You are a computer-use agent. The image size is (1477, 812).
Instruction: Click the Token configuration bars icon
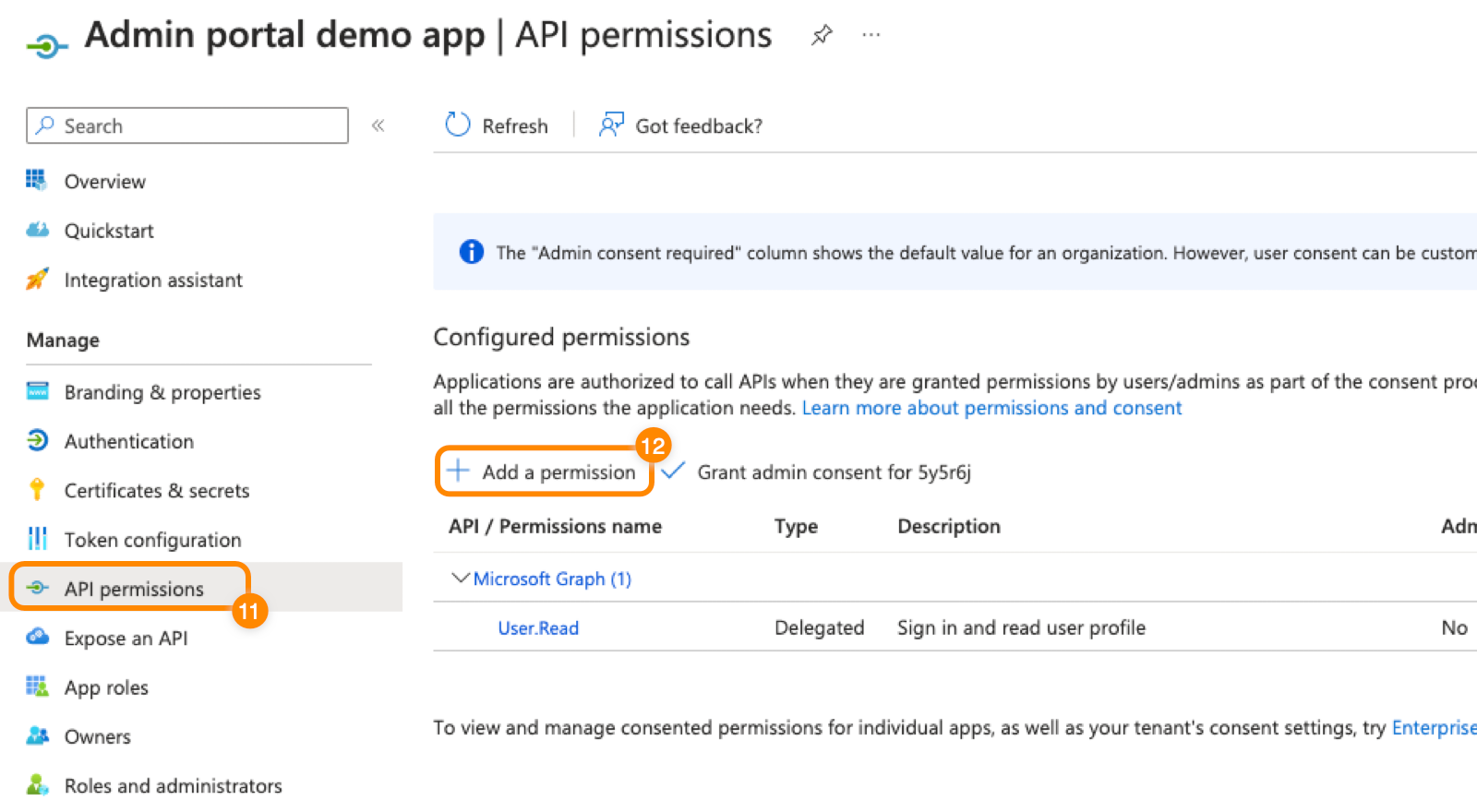37,538
